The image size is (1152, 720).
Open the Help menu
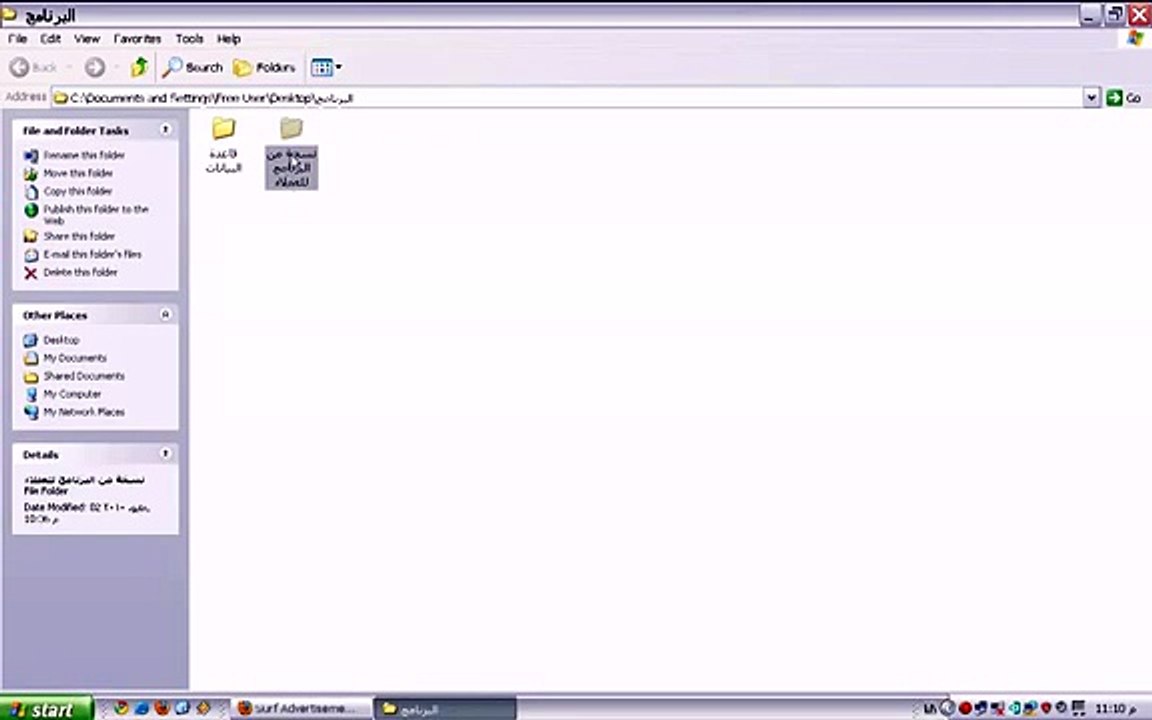[x=228, y=39]
